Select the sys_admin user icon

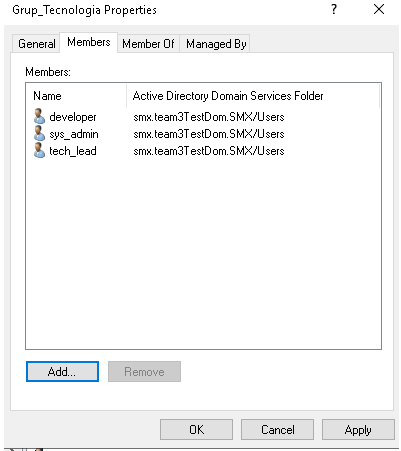39,133
